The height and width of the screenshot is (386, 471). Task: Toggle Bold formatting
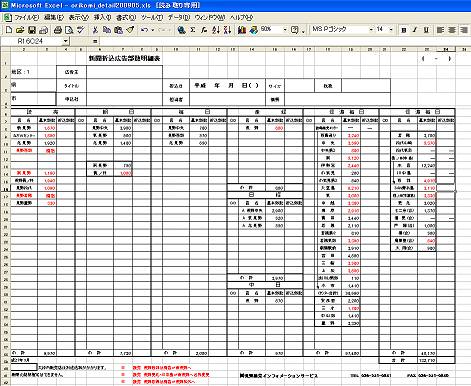(404, 30)
